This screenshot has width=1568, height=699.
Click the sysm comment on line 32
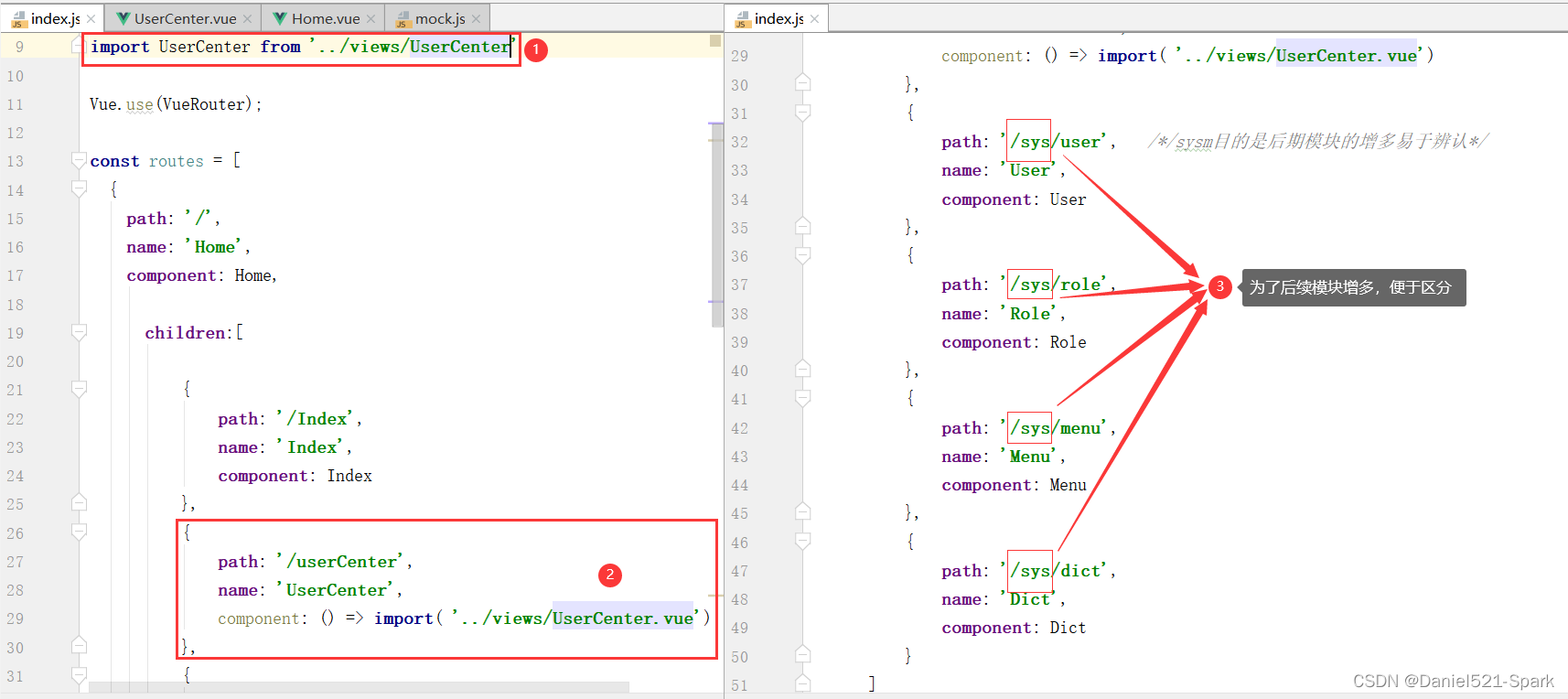(1318, 141)
